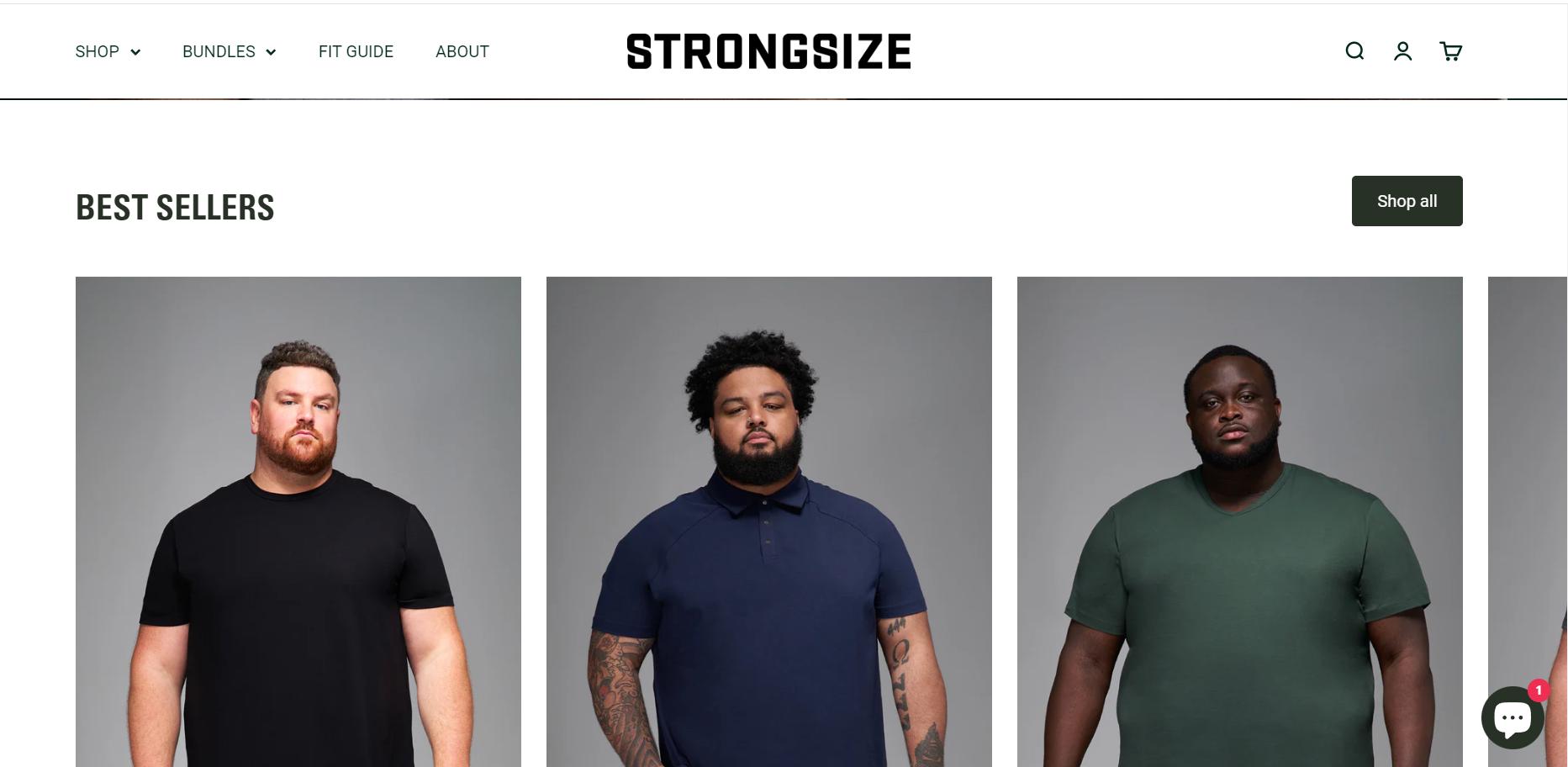The height and width of the screenshot is (767, 1568).
Task: Open the search icon in header
Action: click(x=1354, y=51)
